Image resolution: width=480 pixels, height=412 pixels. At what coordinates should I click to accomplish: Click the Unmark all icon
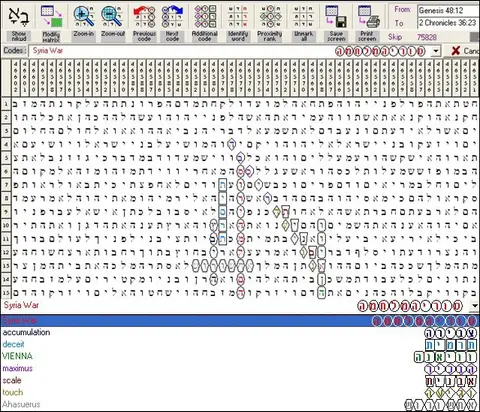tap(303, 16)
